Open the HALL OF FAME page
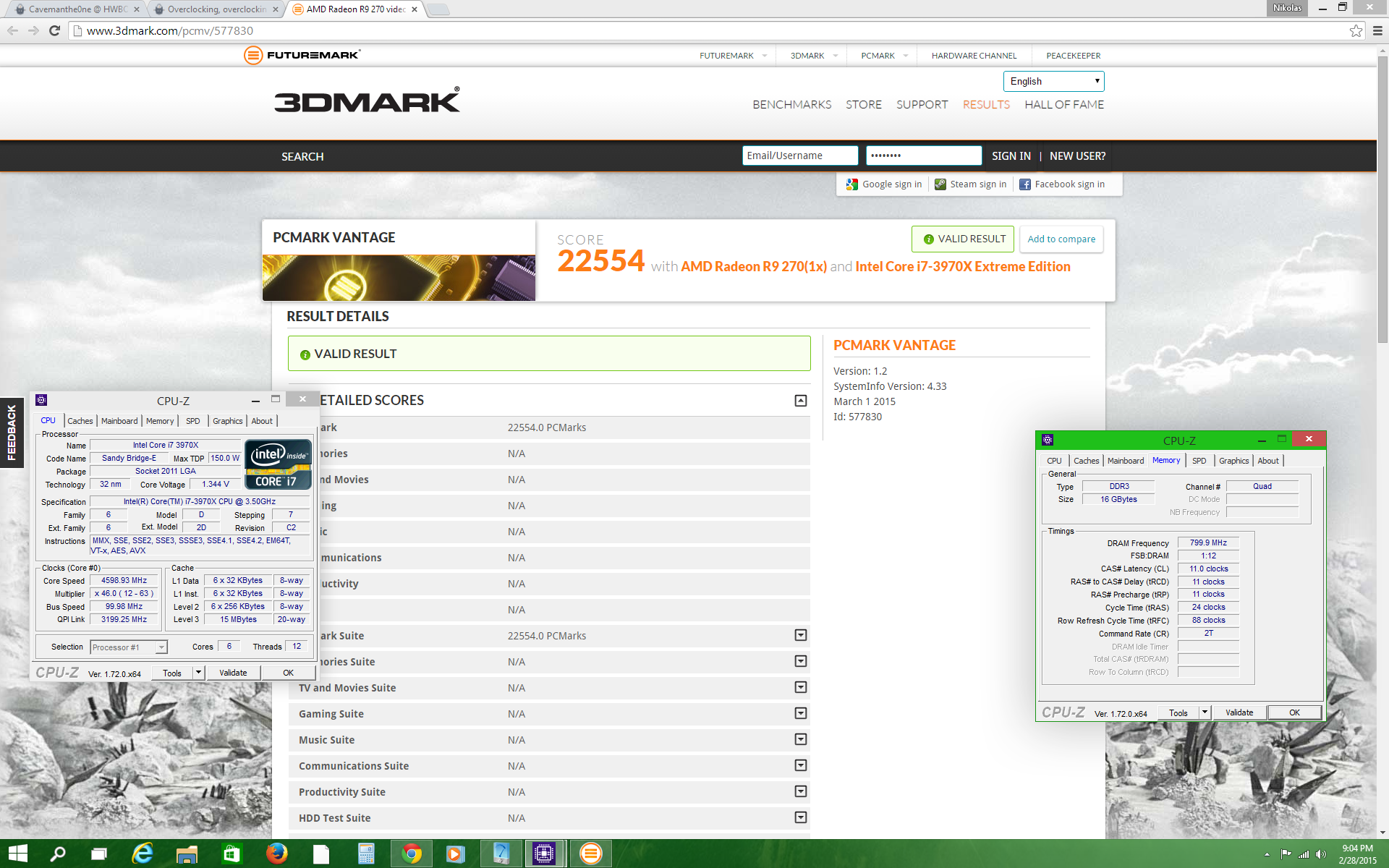 point(1064,104)
